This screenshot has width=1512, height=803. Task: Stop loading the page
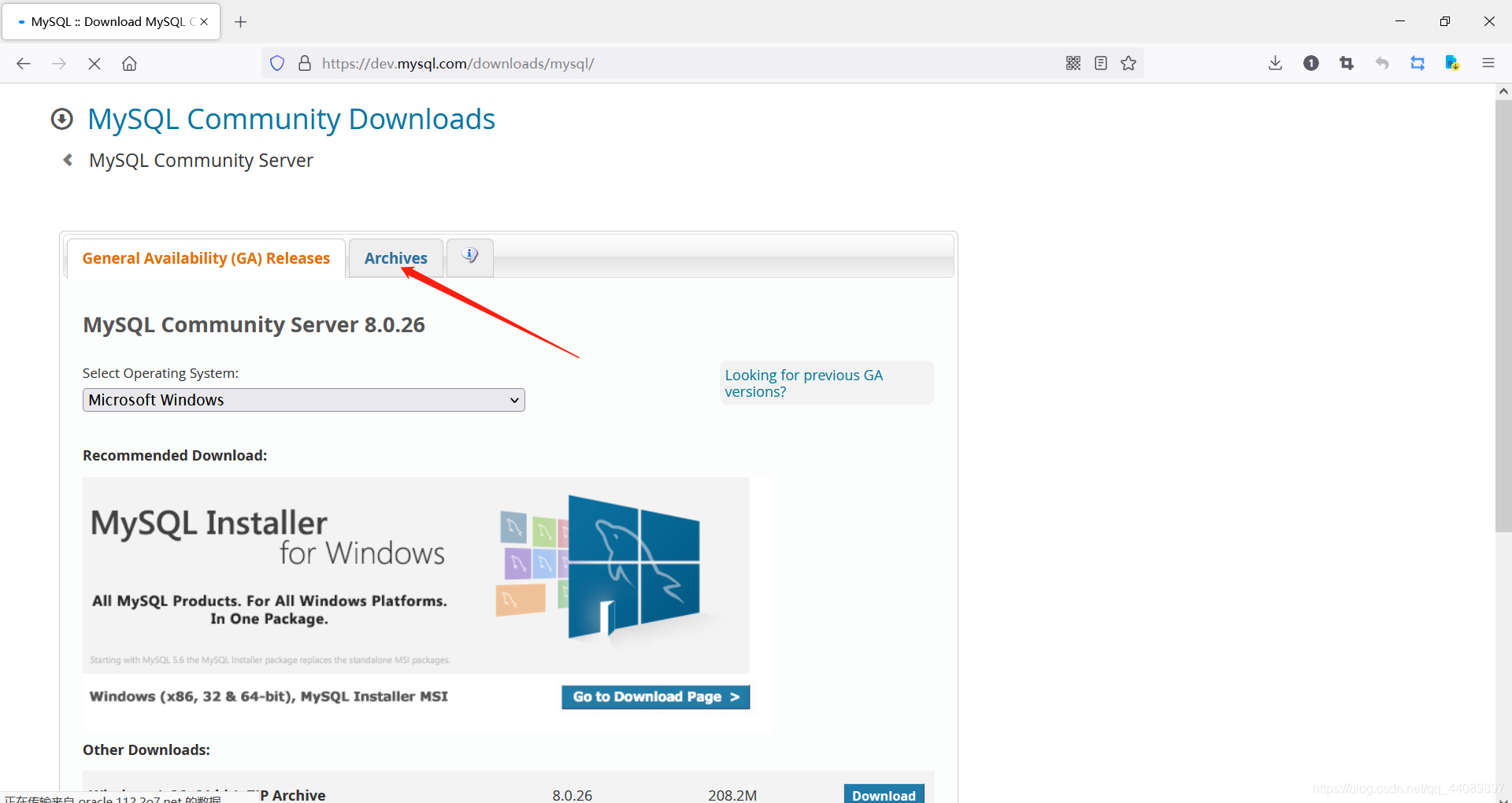(x=94, y=64)
